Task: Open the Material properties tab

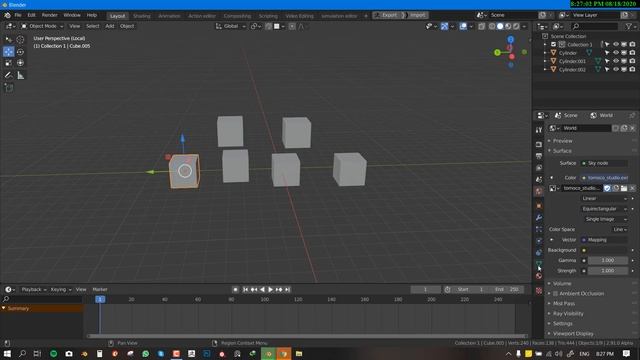Action: (539, 276)
